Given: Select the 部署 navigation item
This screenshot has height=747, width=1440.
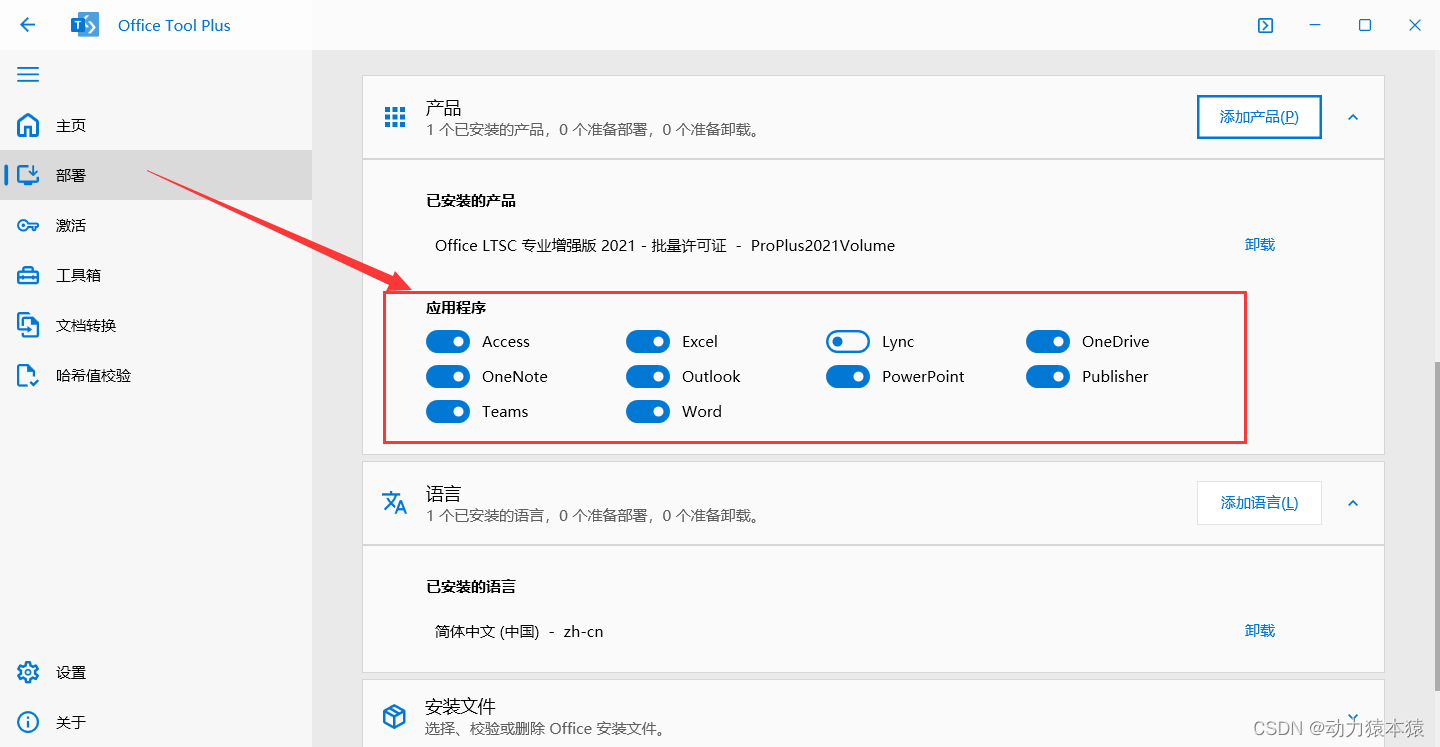Looking at the screenshot, I should point(156,175).
